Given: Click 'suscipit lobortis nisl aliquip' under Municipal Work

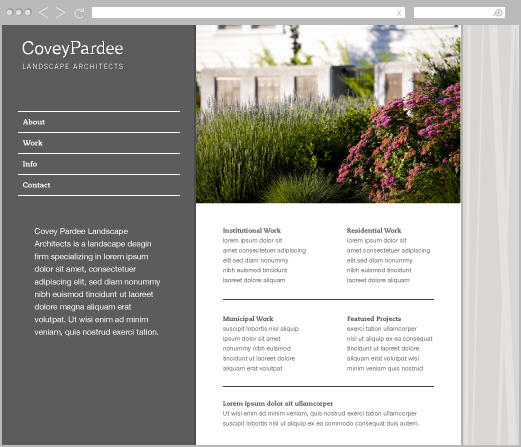Looking at the screenshot, I should pos(261,329).
